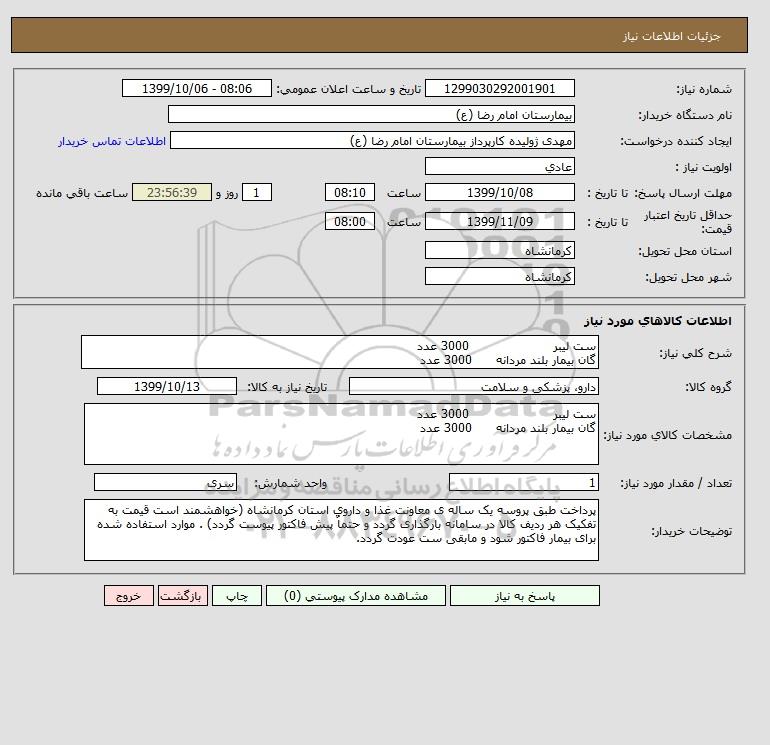Click quantity field showing 1
Viewport: 770px width, 745px height.
pos(523,482)
